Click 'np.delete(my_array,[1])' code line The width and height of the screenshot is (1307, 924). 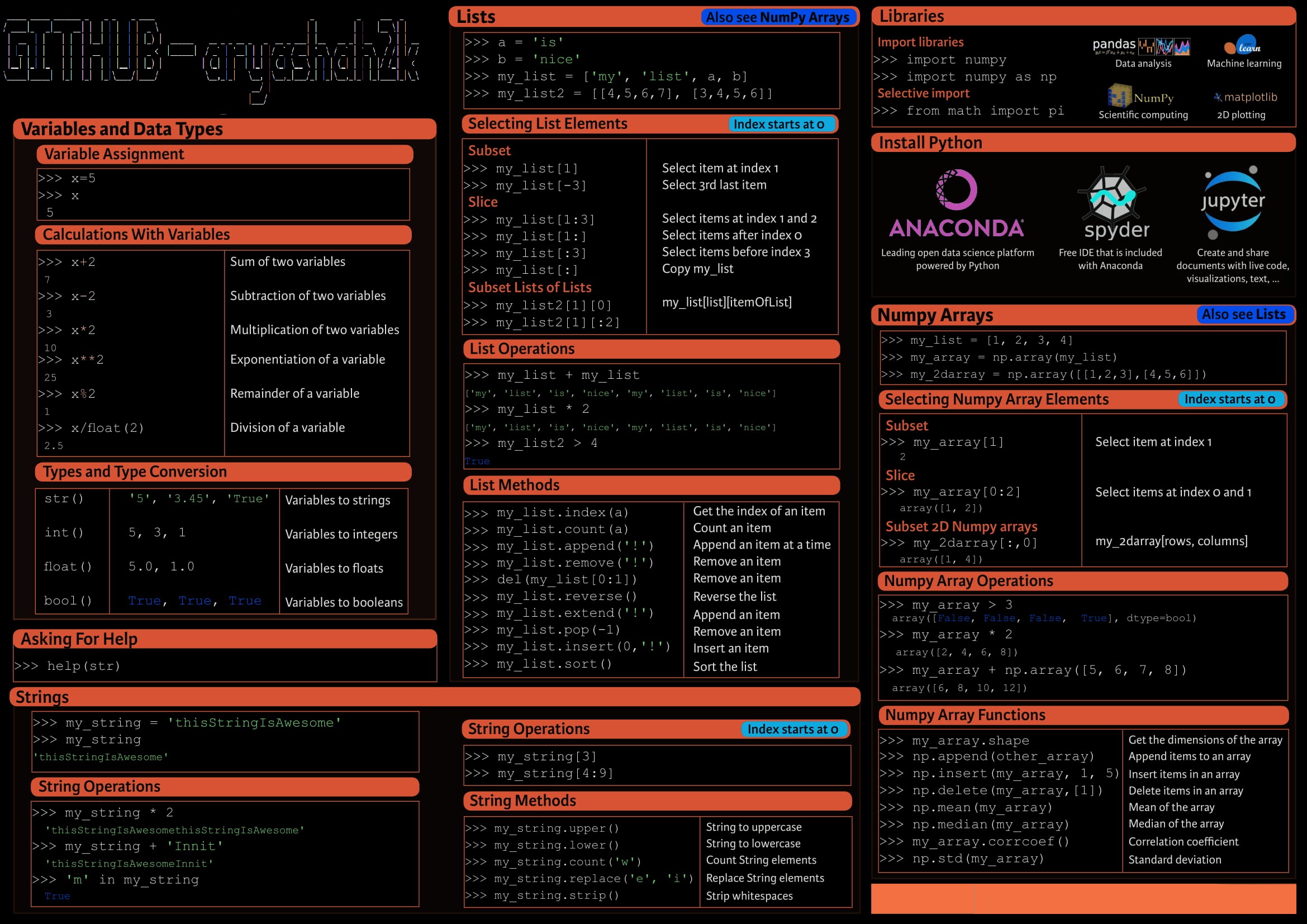(991, 790)
